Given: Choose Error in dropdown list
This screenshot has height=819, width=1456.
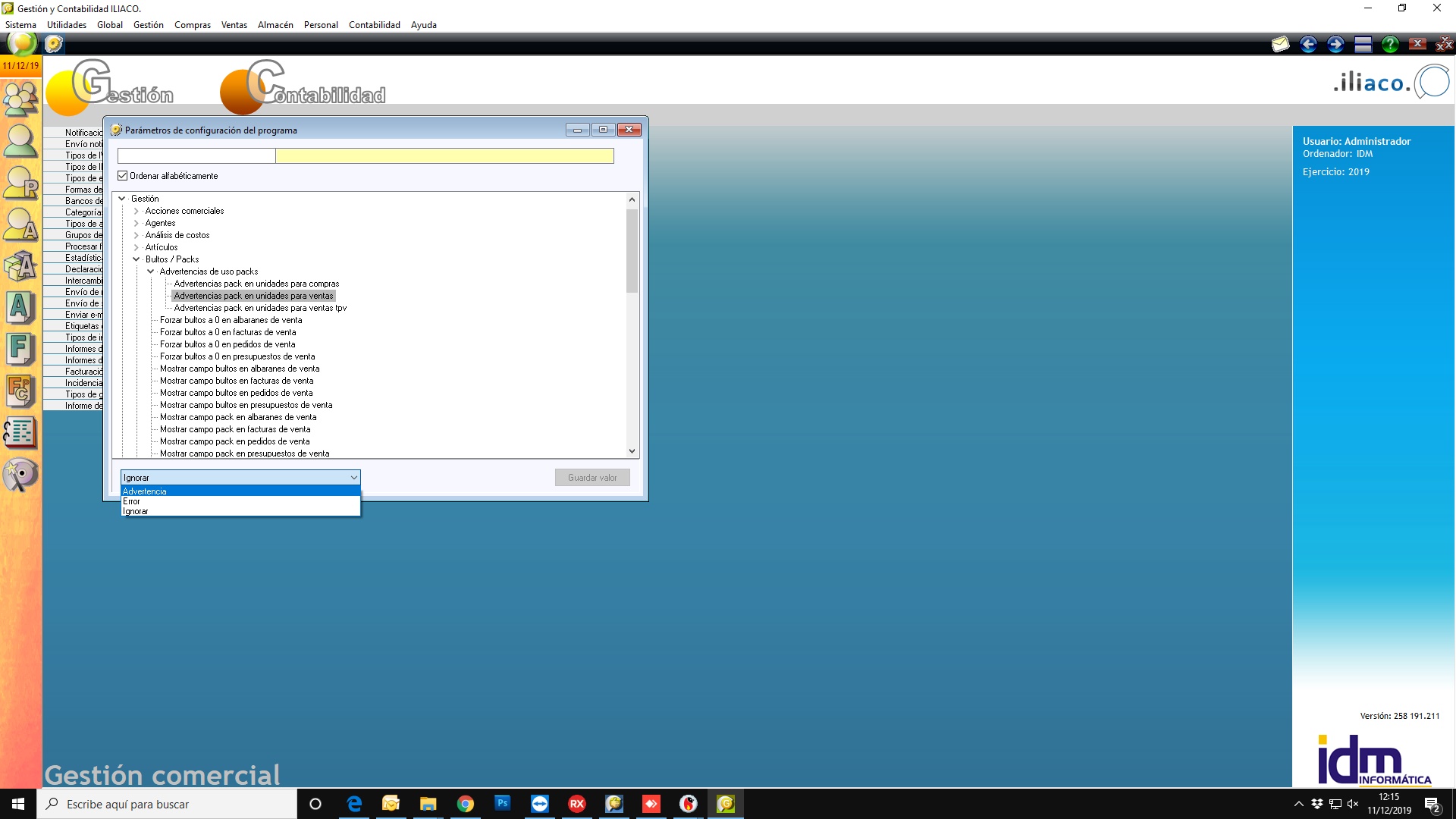Looking at the screenshot, I should click(x=240, y=501).
